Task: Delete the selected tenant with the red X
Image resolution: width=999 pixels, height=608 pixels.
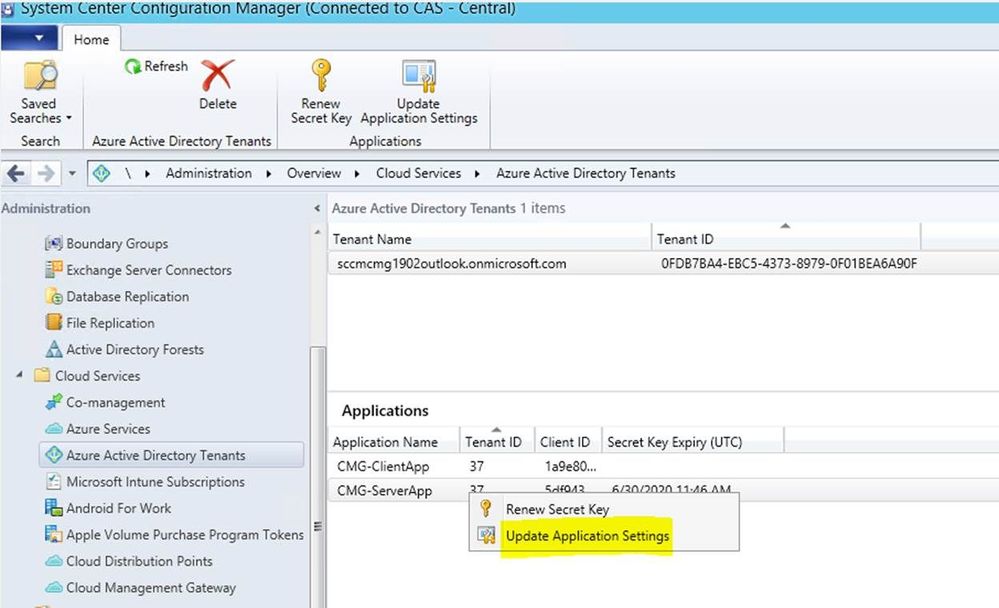Action: pyautogui.click(x=218, y=85)
